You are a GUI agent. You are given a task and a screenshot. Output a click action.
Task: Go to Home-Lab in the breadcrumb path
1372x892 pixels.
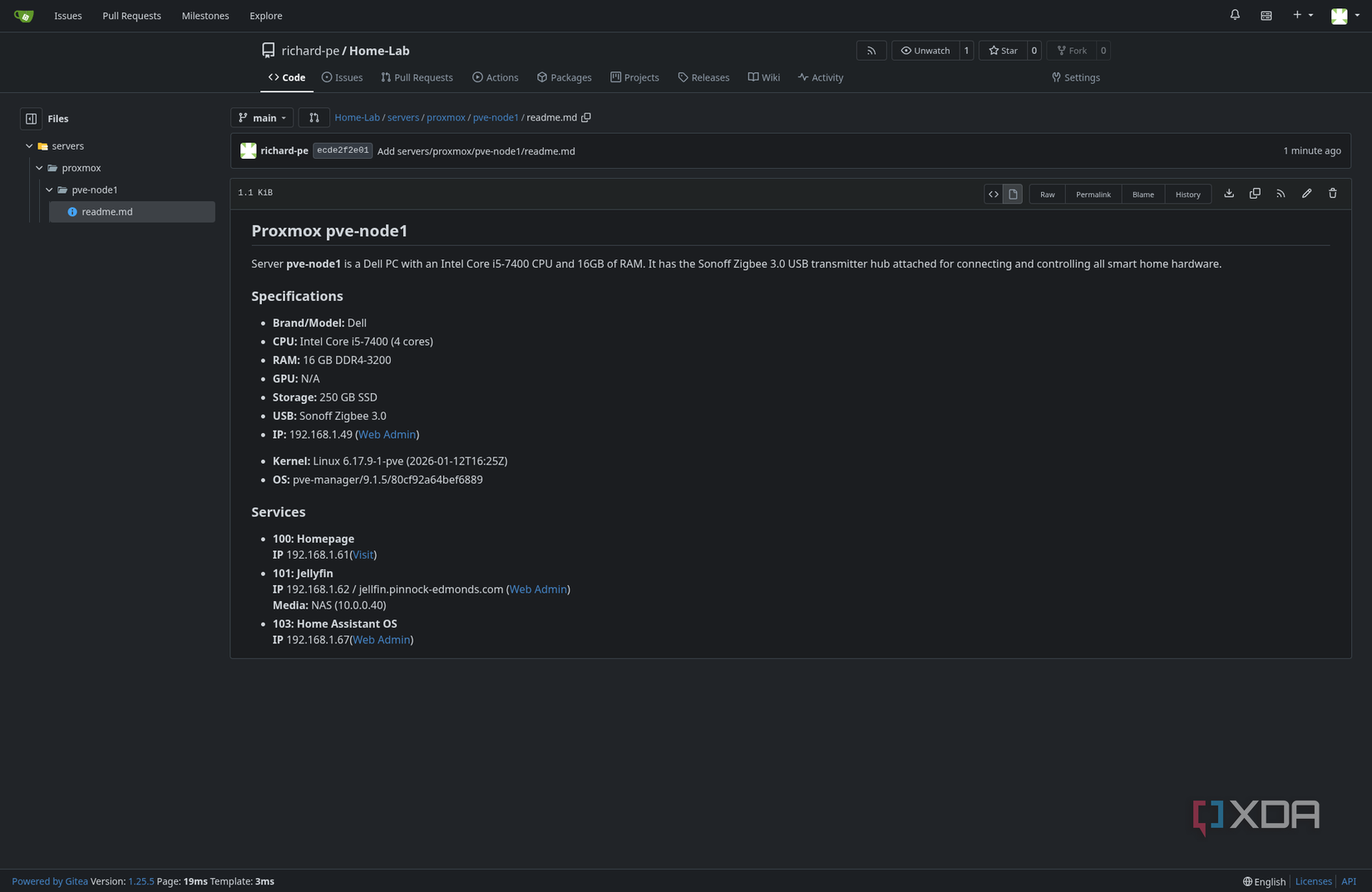pos(357,118)
